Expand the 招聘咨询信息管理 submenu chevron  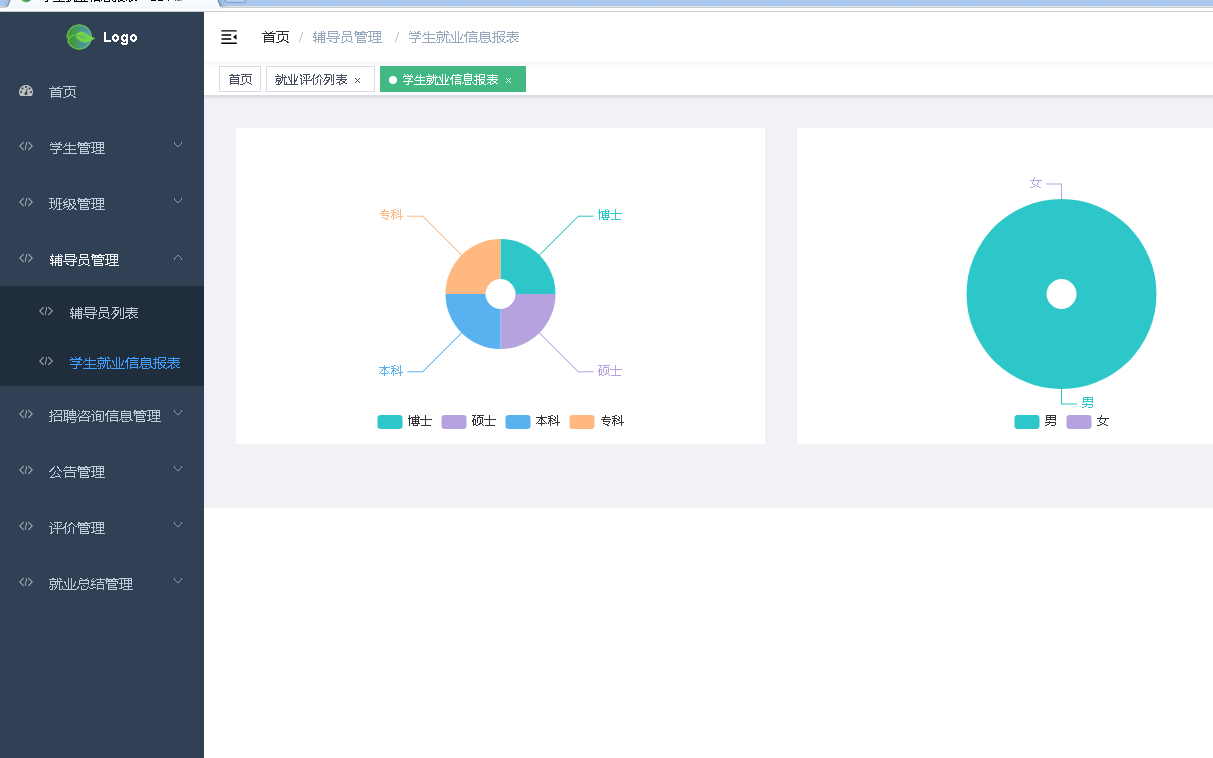tap(178, 412)
